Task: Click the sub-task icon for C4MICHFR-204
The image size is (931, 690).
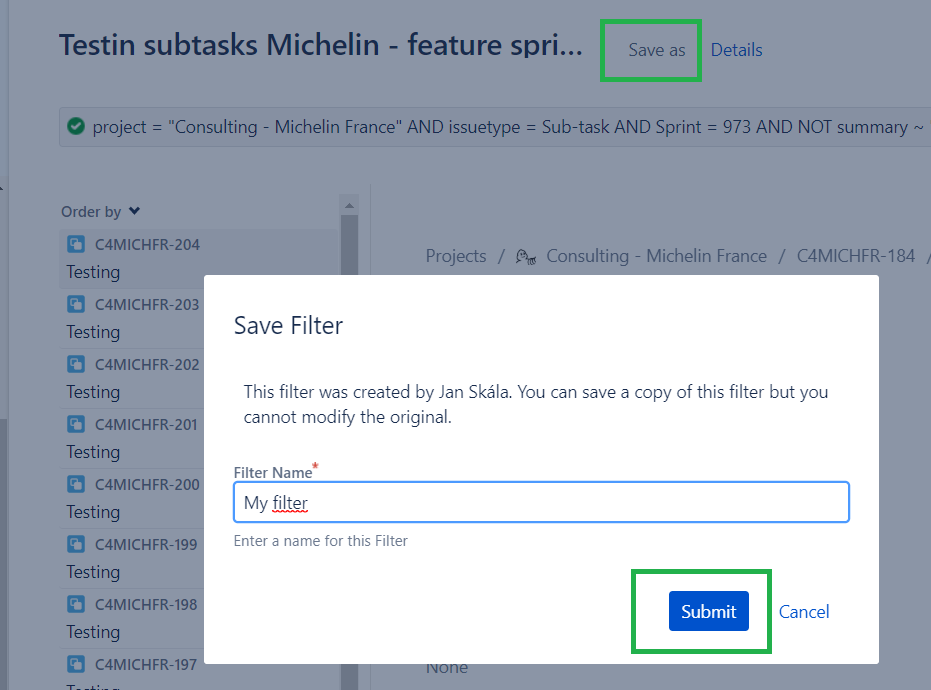Action: (75, 244)
